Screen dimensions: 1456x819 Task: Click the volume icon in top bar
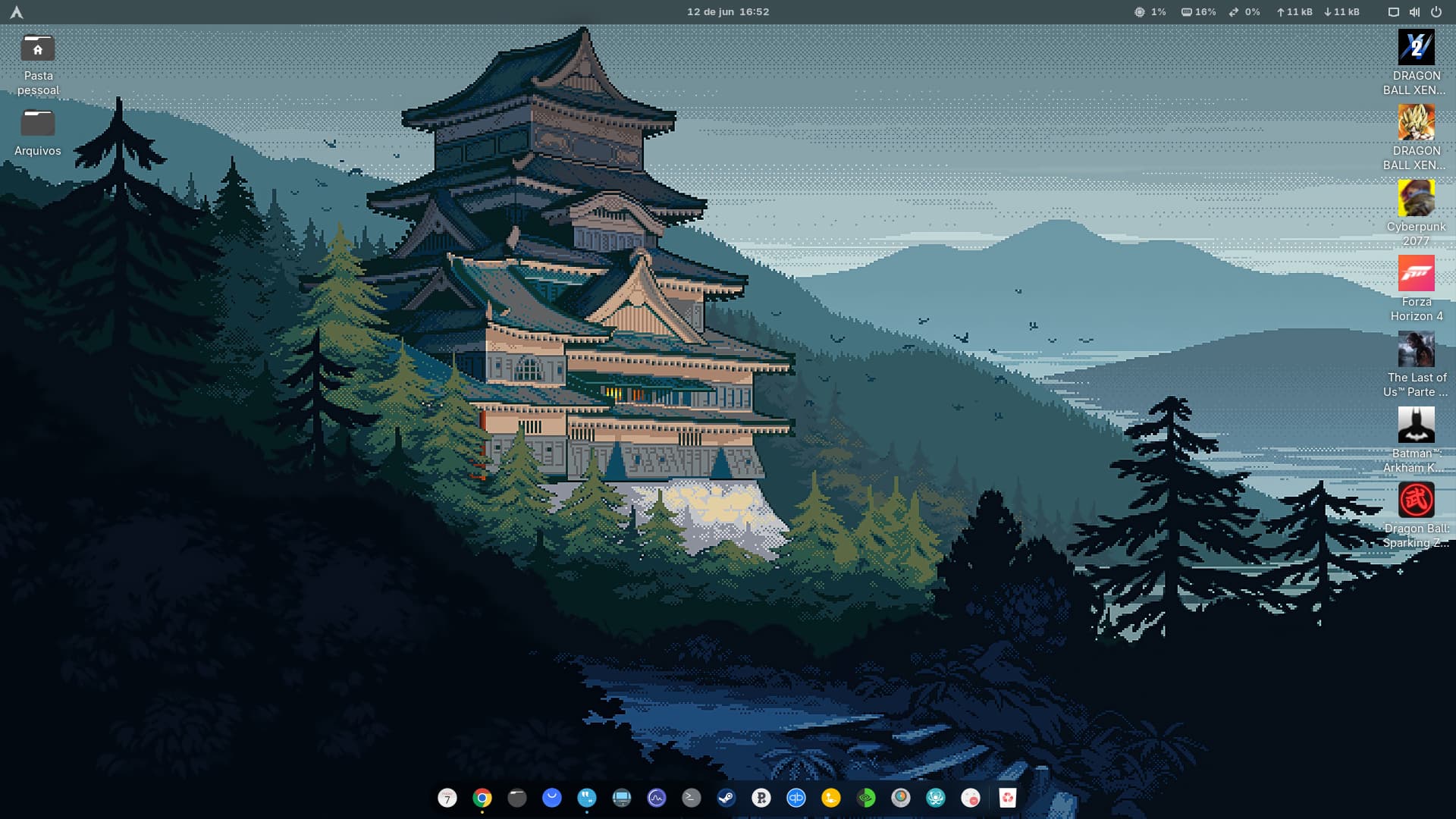pos(1414,12)
